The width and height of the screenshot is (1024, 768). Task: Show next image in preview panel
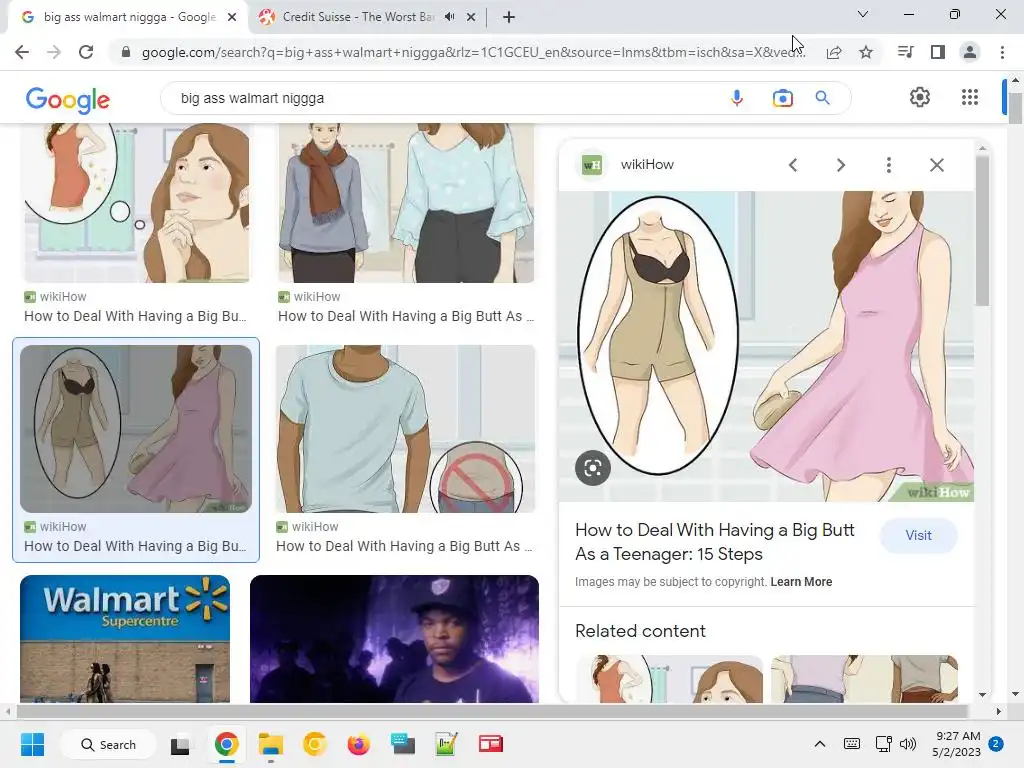[840, 165]
